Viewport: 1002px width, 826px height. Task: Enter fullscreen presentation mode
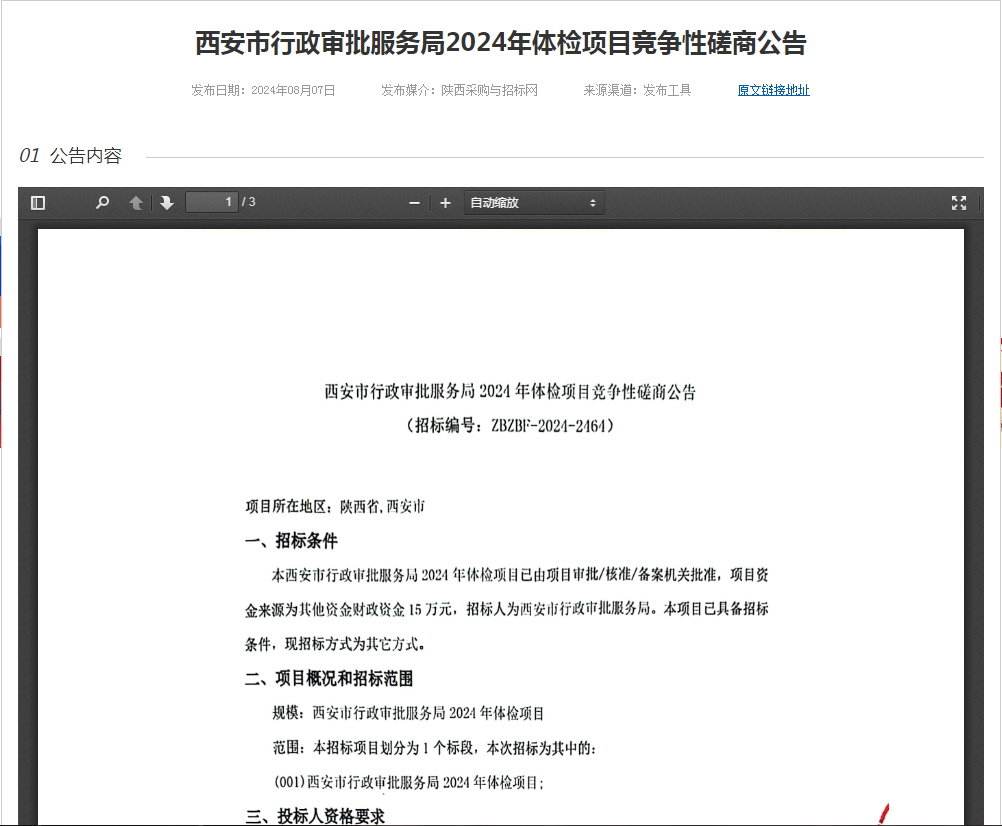click(x=959, y=203)
